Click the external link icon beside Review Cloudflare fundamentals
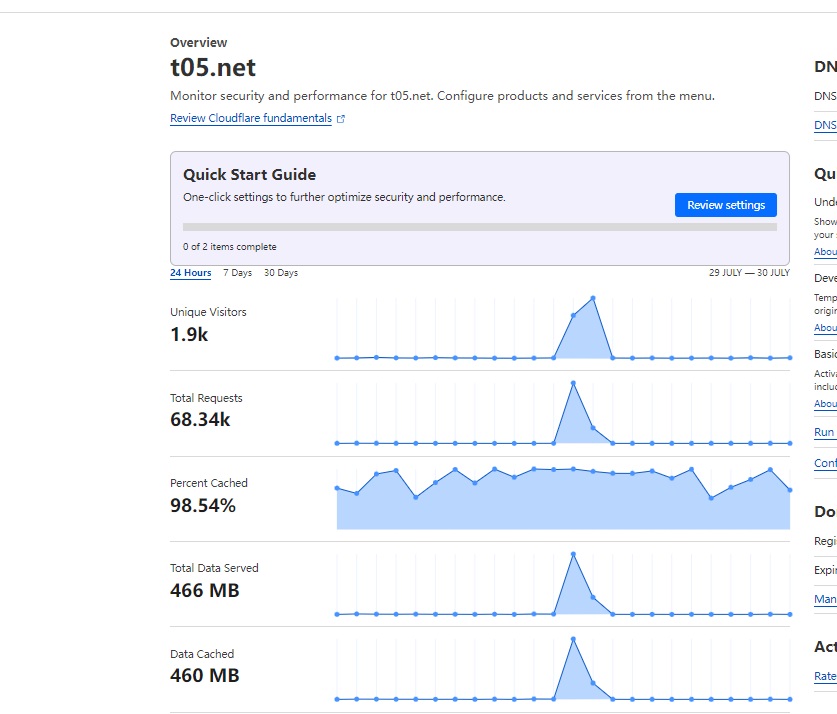The height and width of the screenshot is (714, 837). click(341, 119)
